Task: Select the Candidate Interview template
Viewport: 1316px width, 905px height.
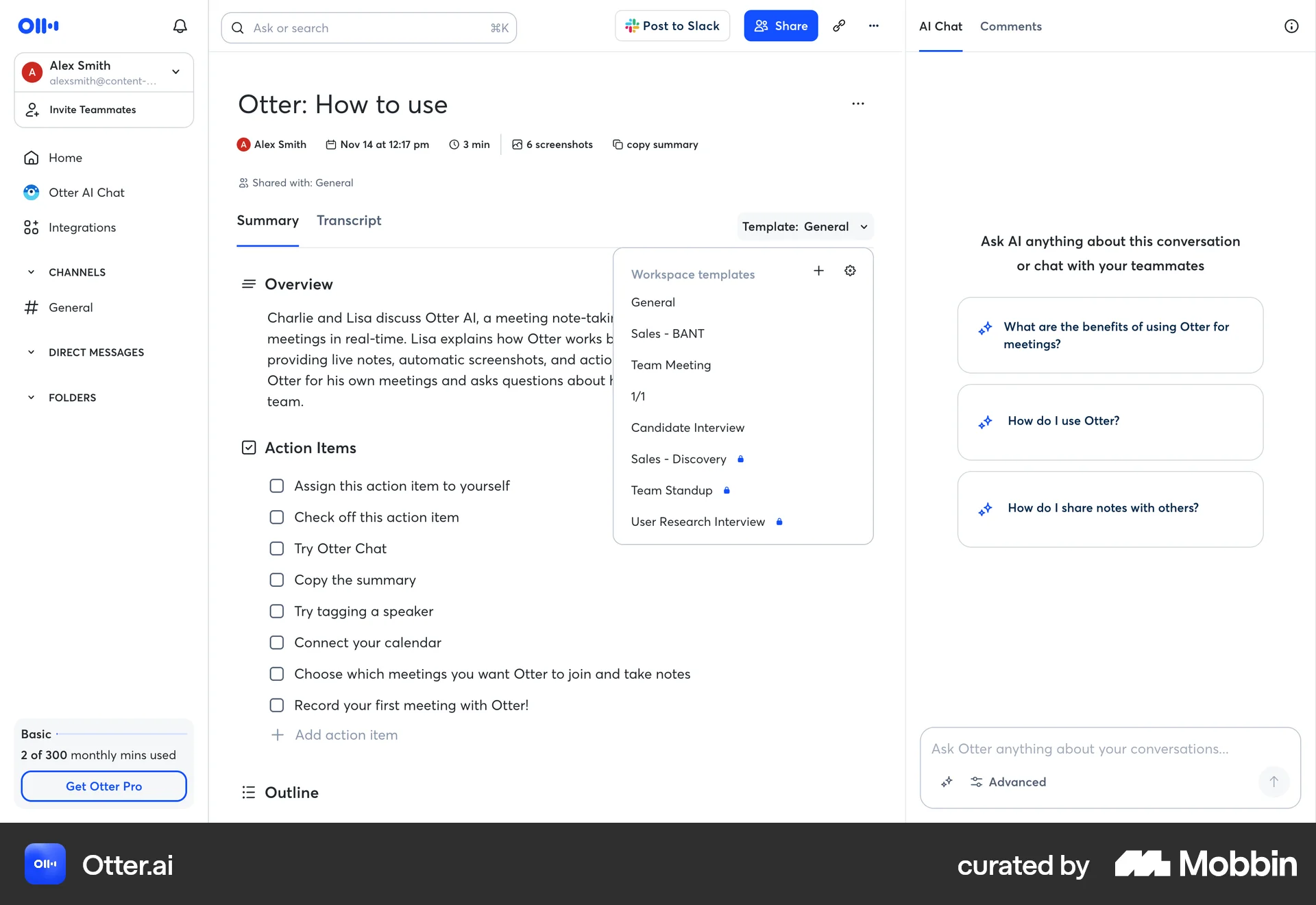Action: (687, 428)
